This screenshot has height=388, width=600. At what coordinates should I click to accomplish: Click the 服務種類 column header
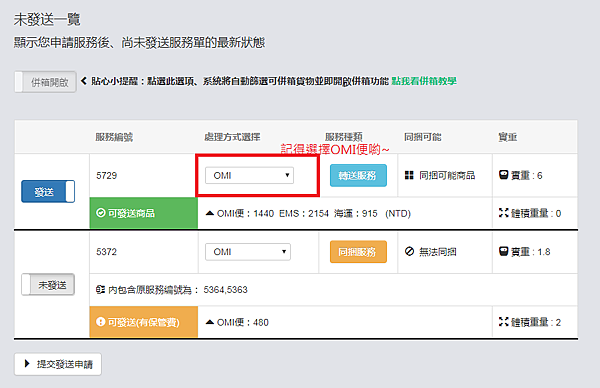point(344,137)
